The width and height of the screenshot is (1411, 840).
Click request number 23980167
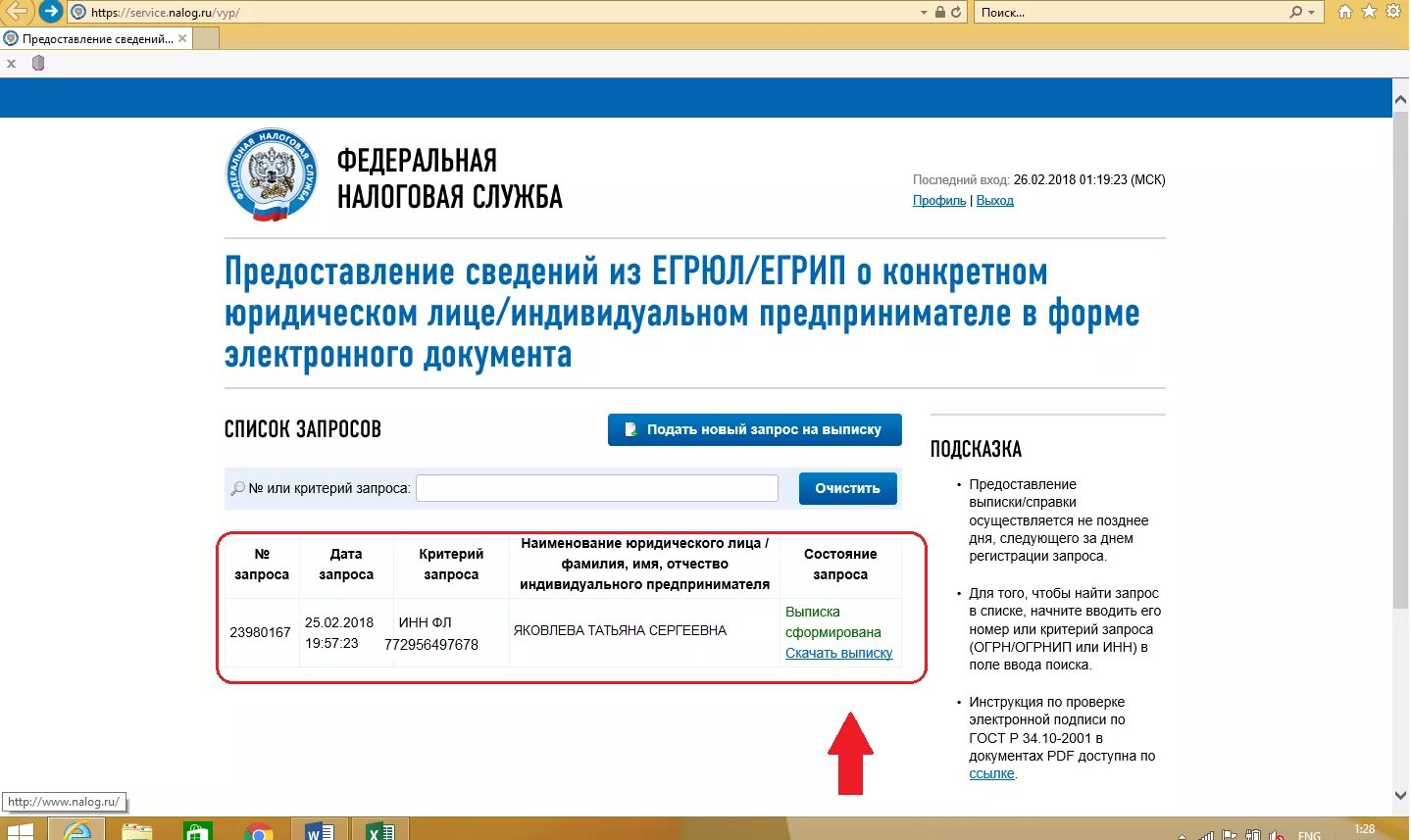261,632
